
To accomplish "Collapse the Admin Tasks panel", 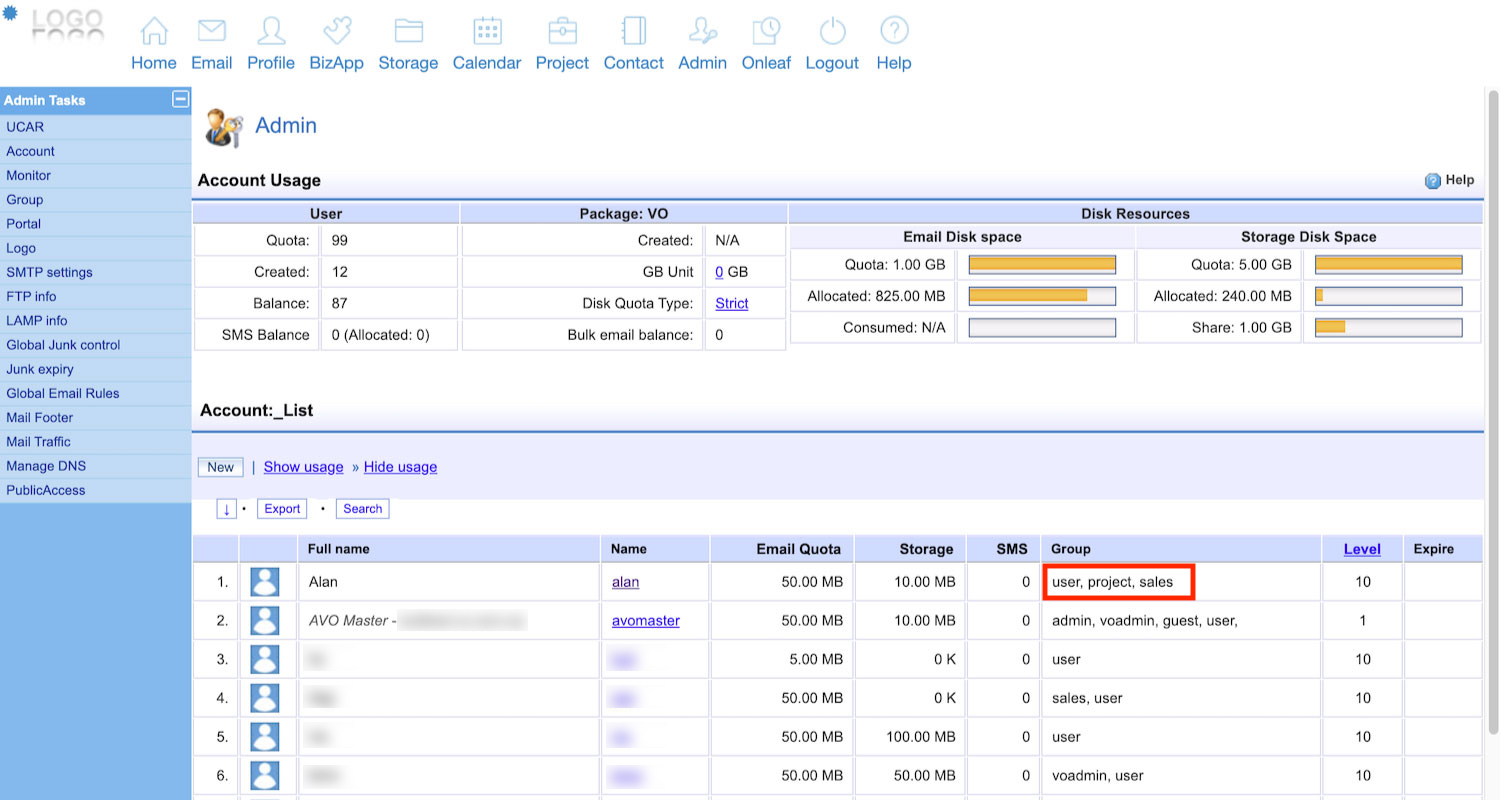I will [180, 99].
